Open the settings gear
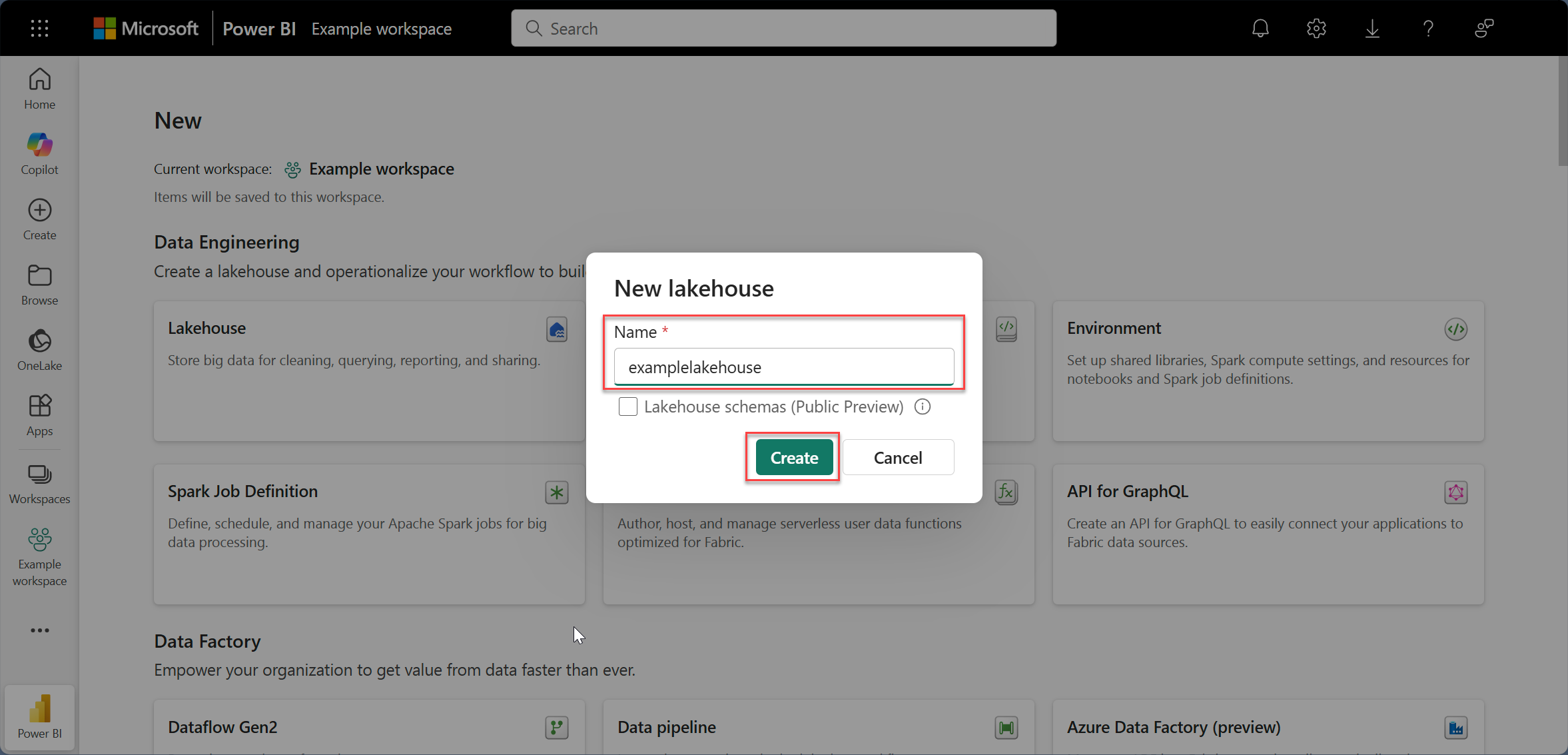1568x755 pixels. [x=1316, y=29]
